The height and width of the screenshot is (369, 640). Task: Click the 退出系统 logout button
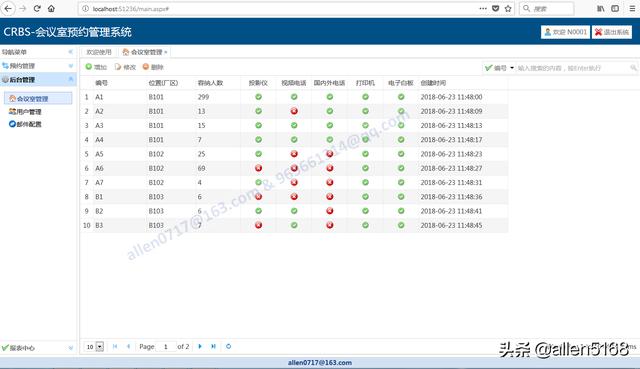(x=612, y=32)
